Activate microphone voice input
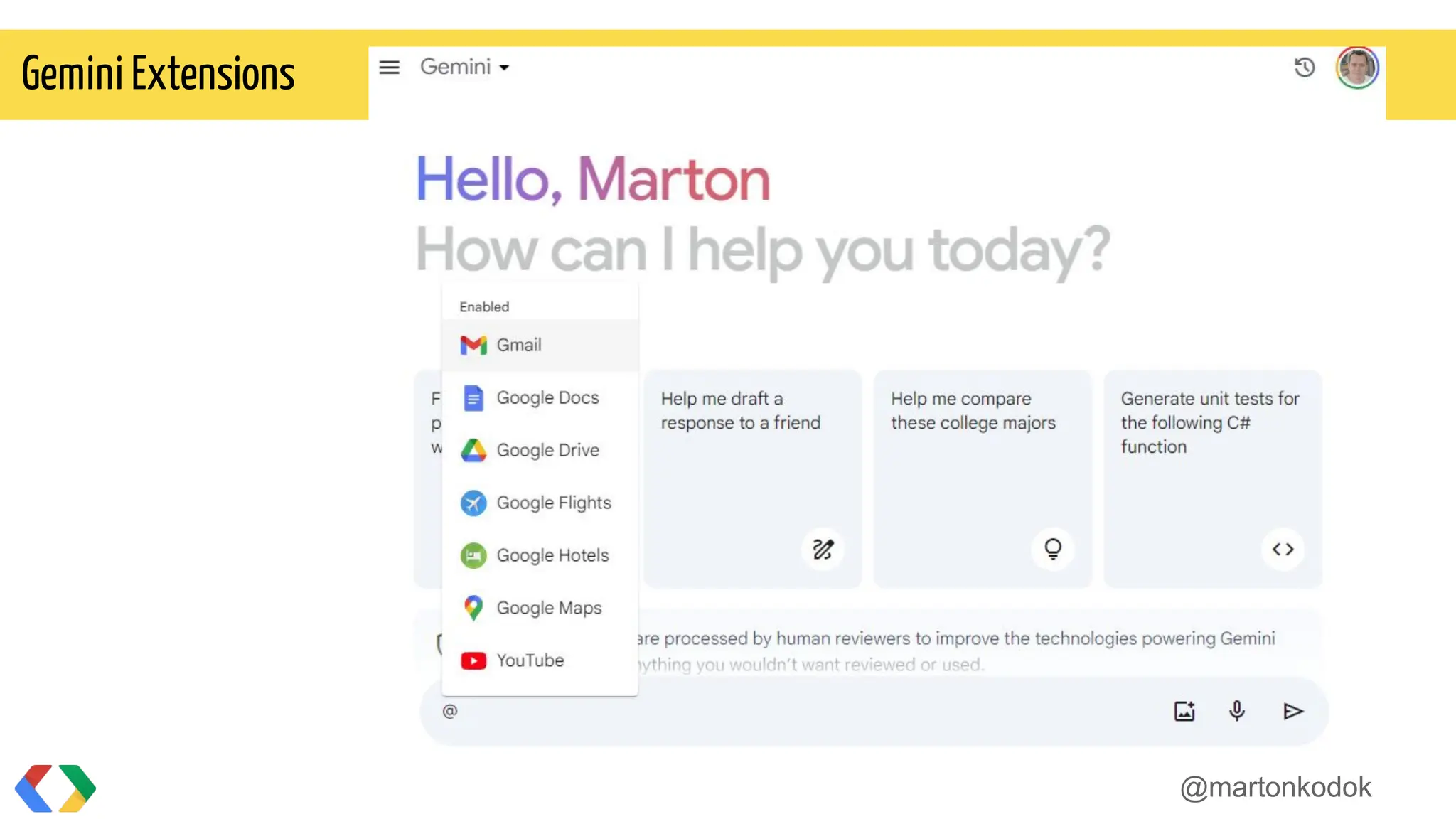1456x819 pixels. pyautogui.click(x=1237, y=711)
